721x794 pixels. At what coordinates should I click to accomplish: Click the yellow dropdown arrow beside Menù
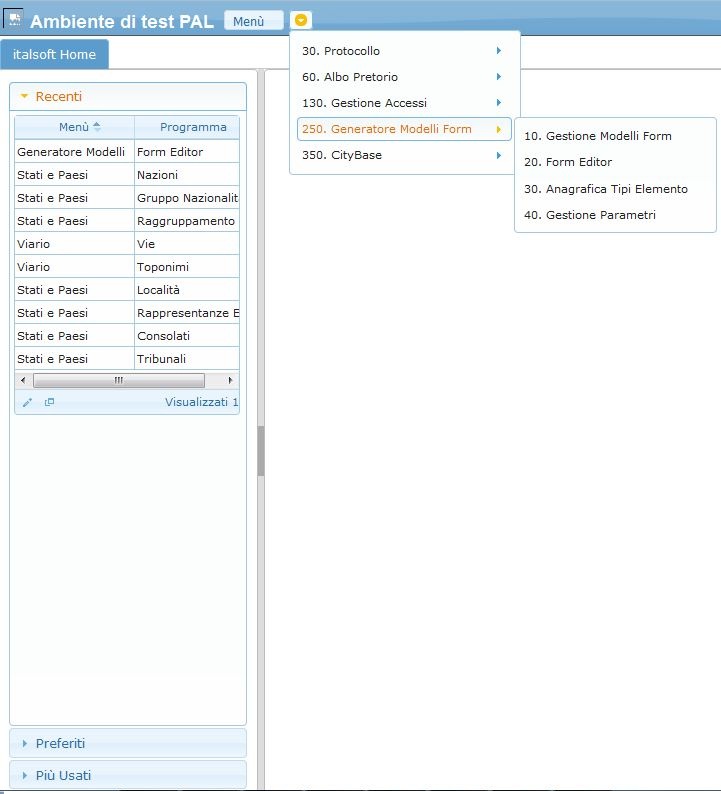301,20
